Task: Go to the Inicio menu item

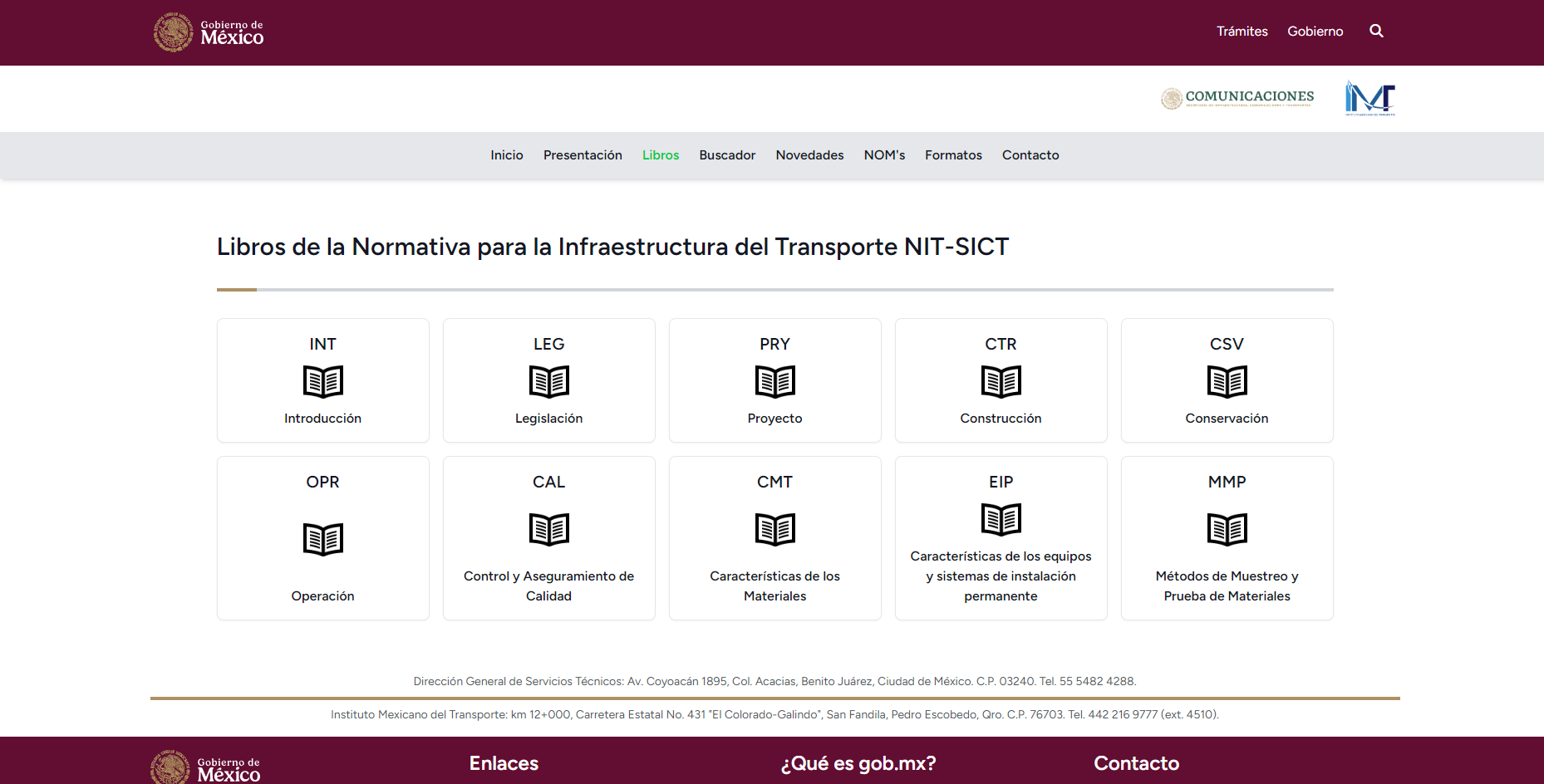Action: pyautogui.click(x=506, y=155)
